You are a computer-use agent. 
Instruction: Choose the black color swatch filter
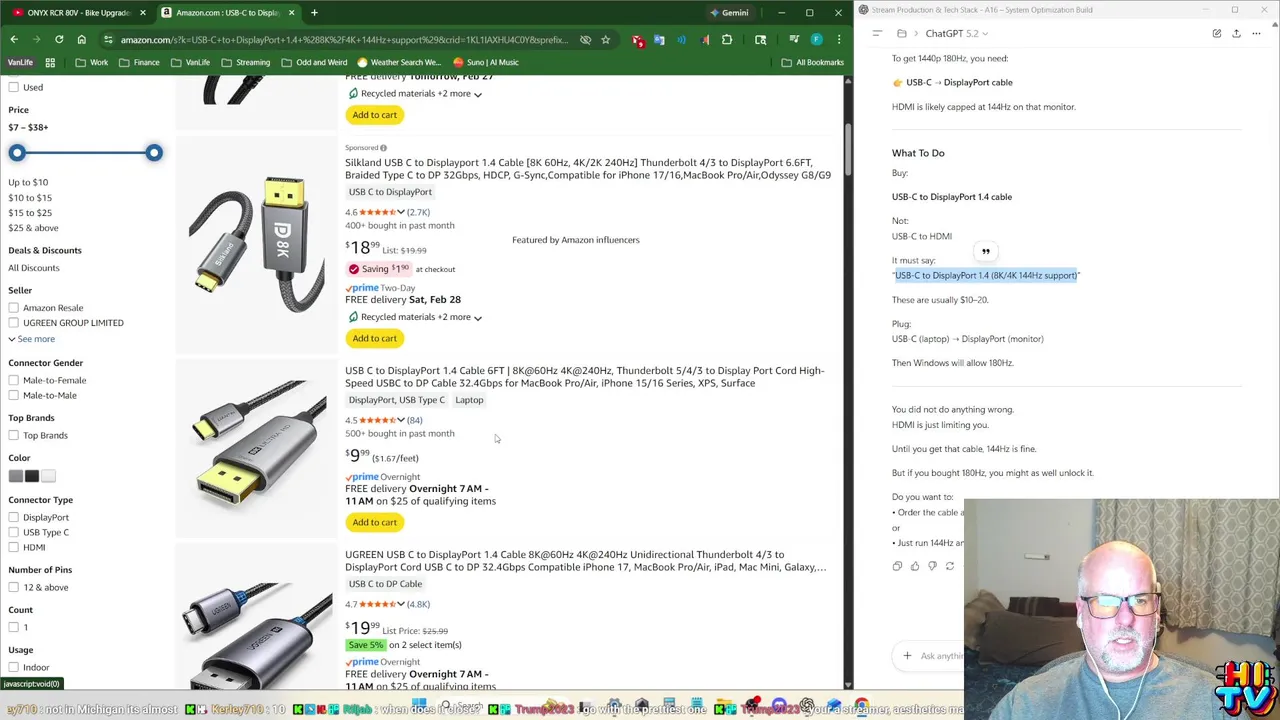pyautogui.click(x=32, y=476)
